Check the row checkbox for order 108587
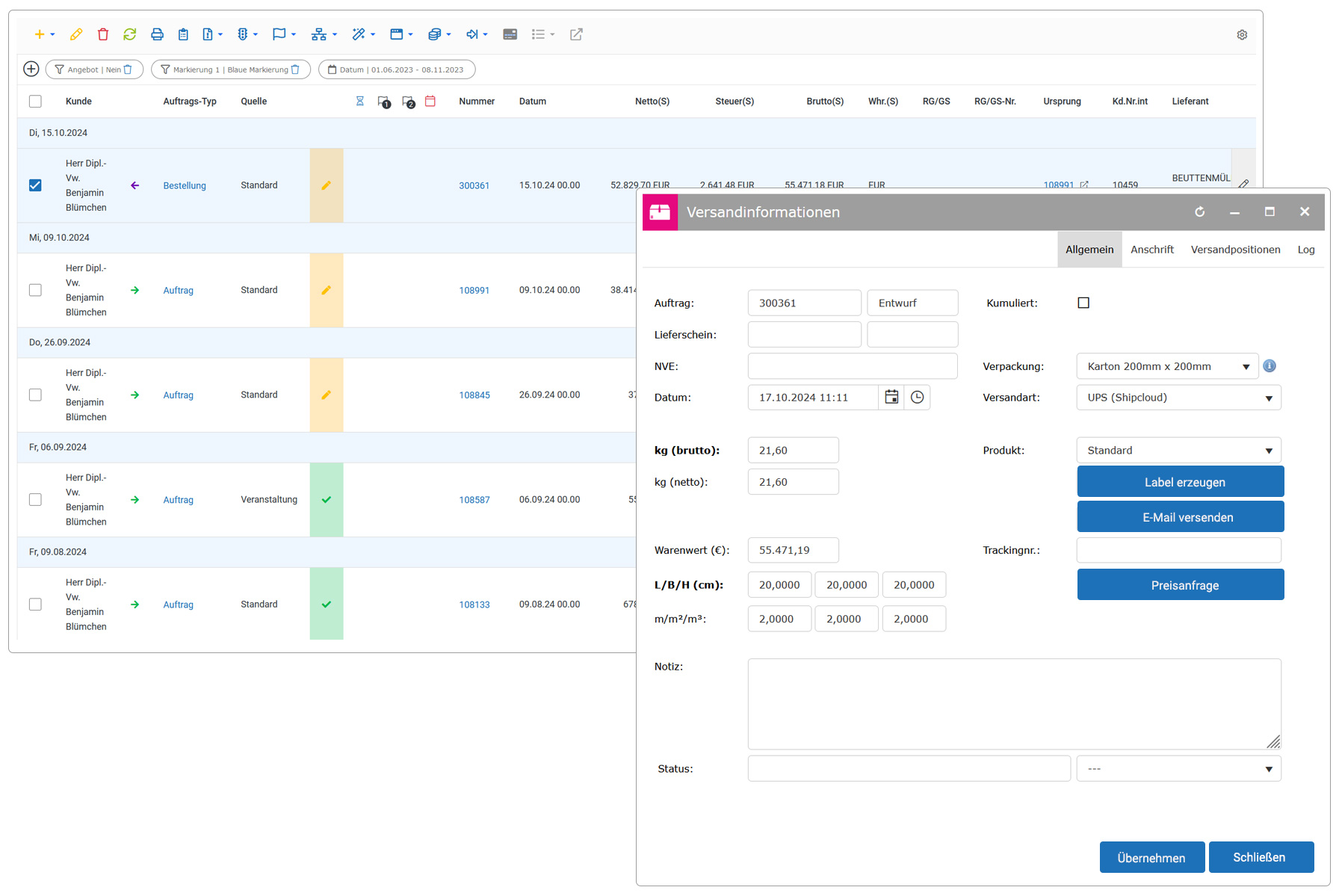 click(x=35, y=499)
